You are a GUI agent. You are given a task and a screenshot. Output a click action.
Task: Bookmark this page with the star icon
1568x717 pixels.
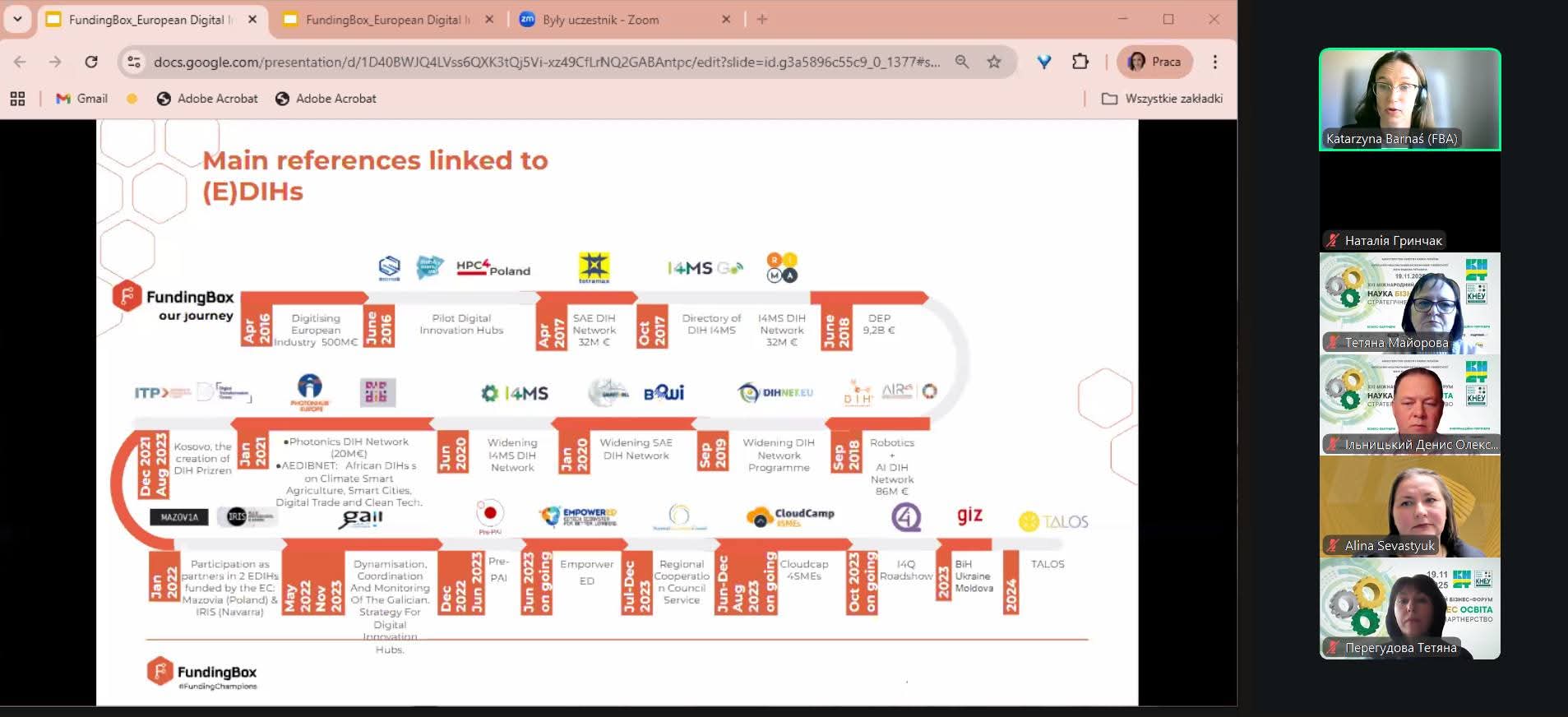pyautogui.click(x=994, y=62)
